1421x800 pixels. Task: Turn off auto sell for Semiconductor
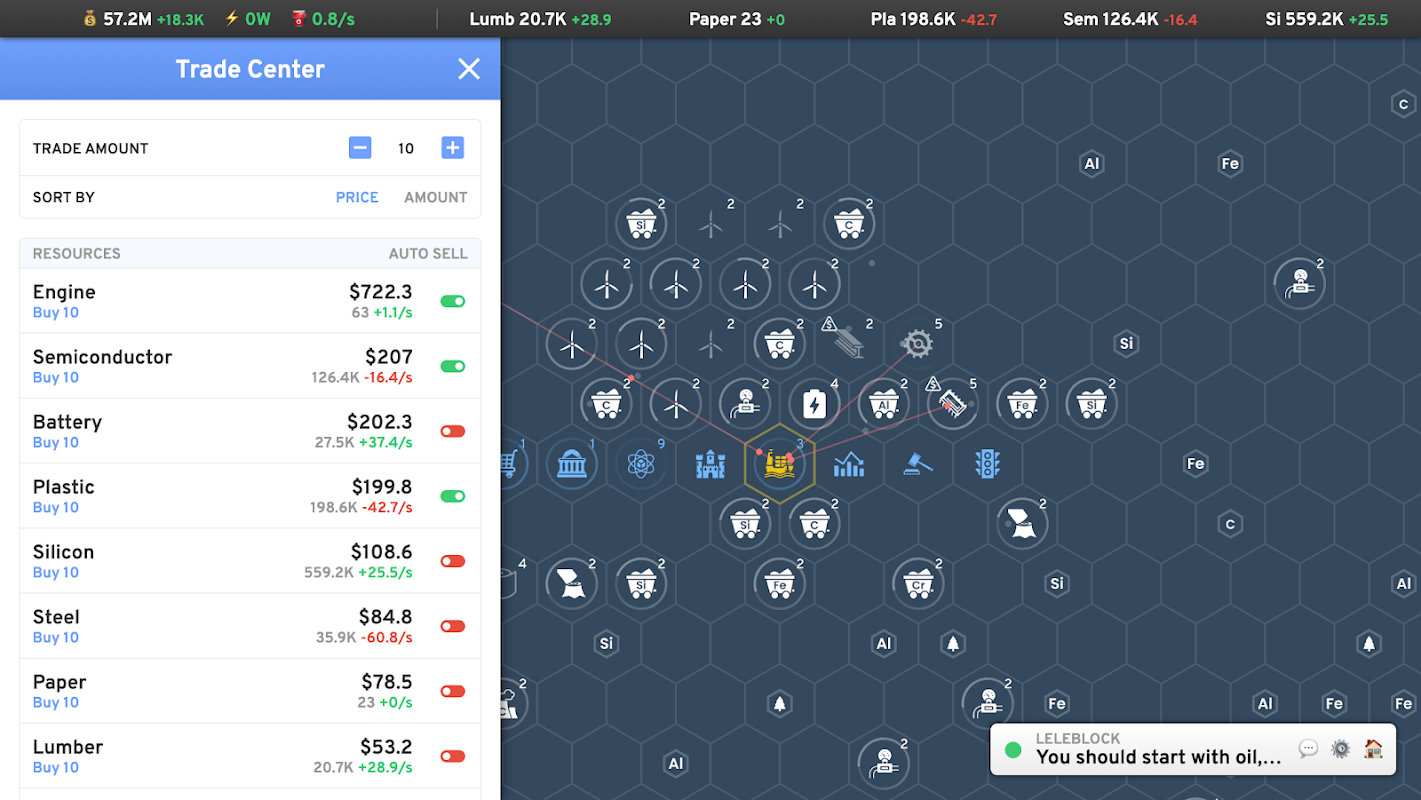pyautogui.click(x=453, y=366)
